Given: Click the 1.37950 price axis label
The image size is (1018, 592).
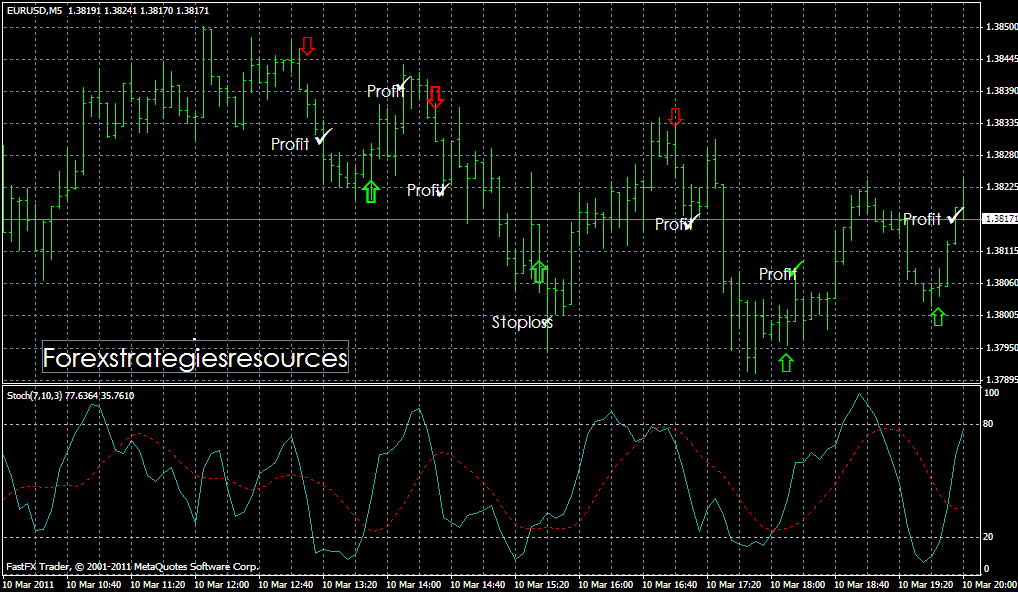Looking at the screenshot, I should coord(1001,347).
